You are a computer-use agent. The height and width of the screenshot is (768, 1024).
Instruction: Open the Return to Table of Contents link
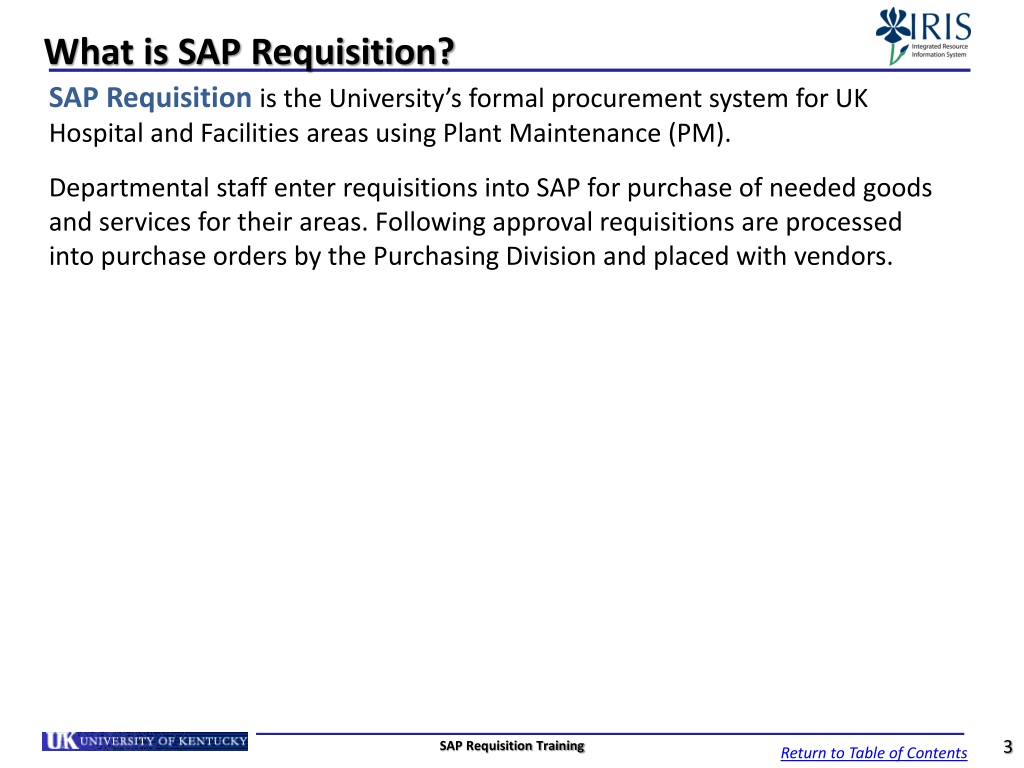[873, 752]
